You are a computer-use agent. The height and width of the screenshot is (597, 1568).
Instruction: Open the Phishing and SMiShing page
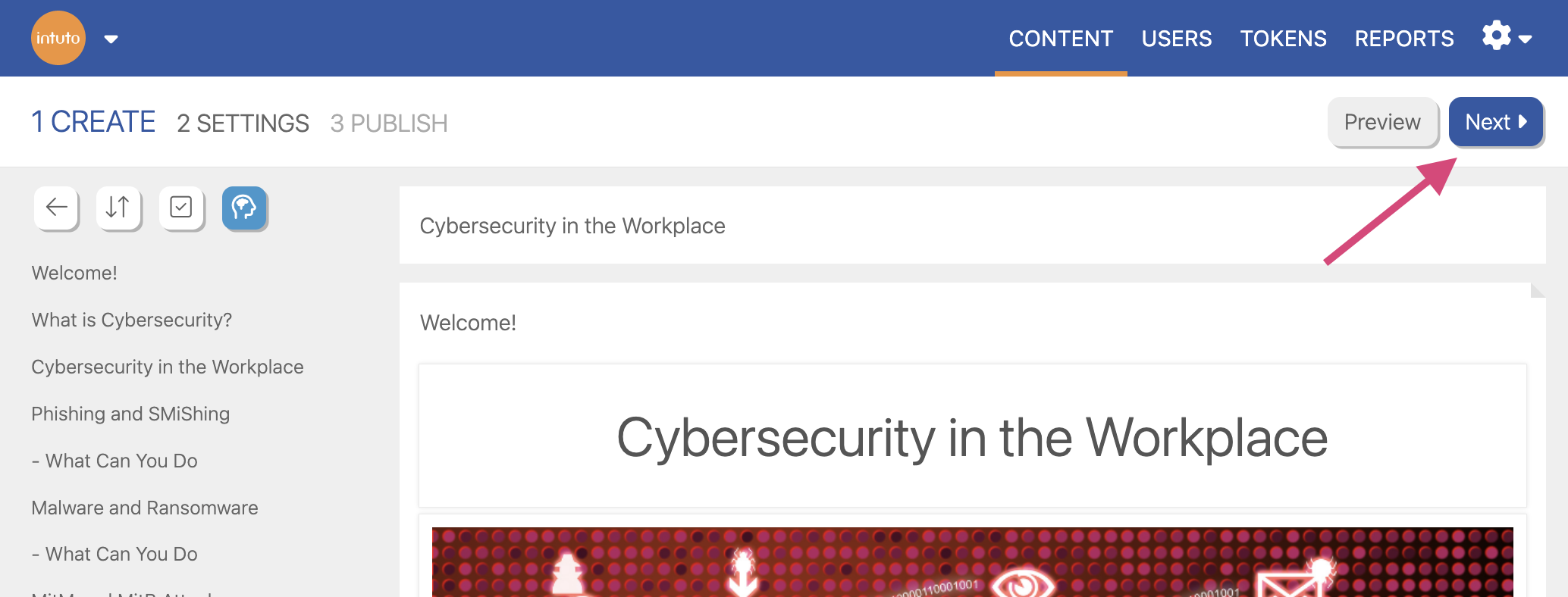tap(130, 414)
